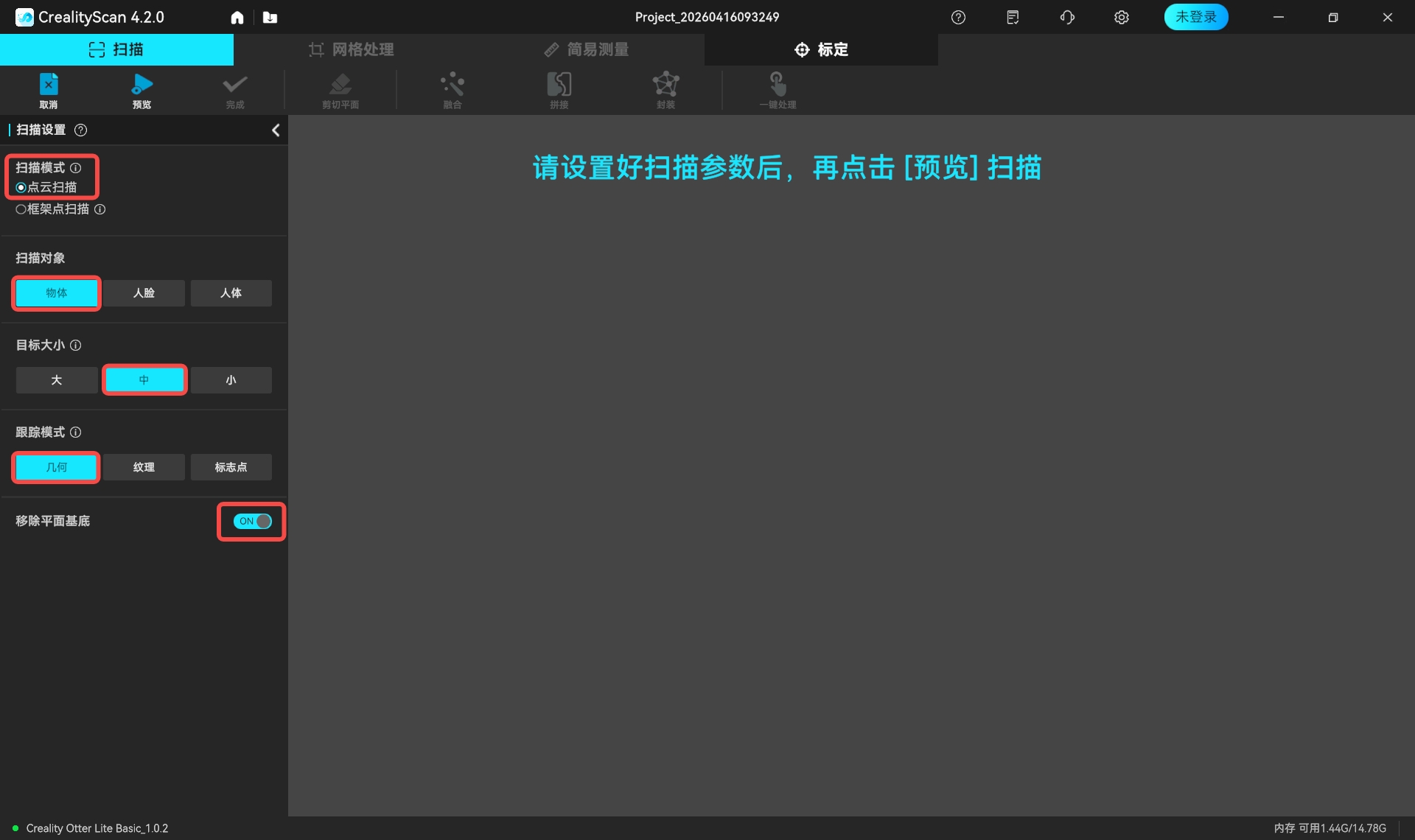Click the 取消 cancel icon
Viewport: 1415px width, 840px height.
49,85
